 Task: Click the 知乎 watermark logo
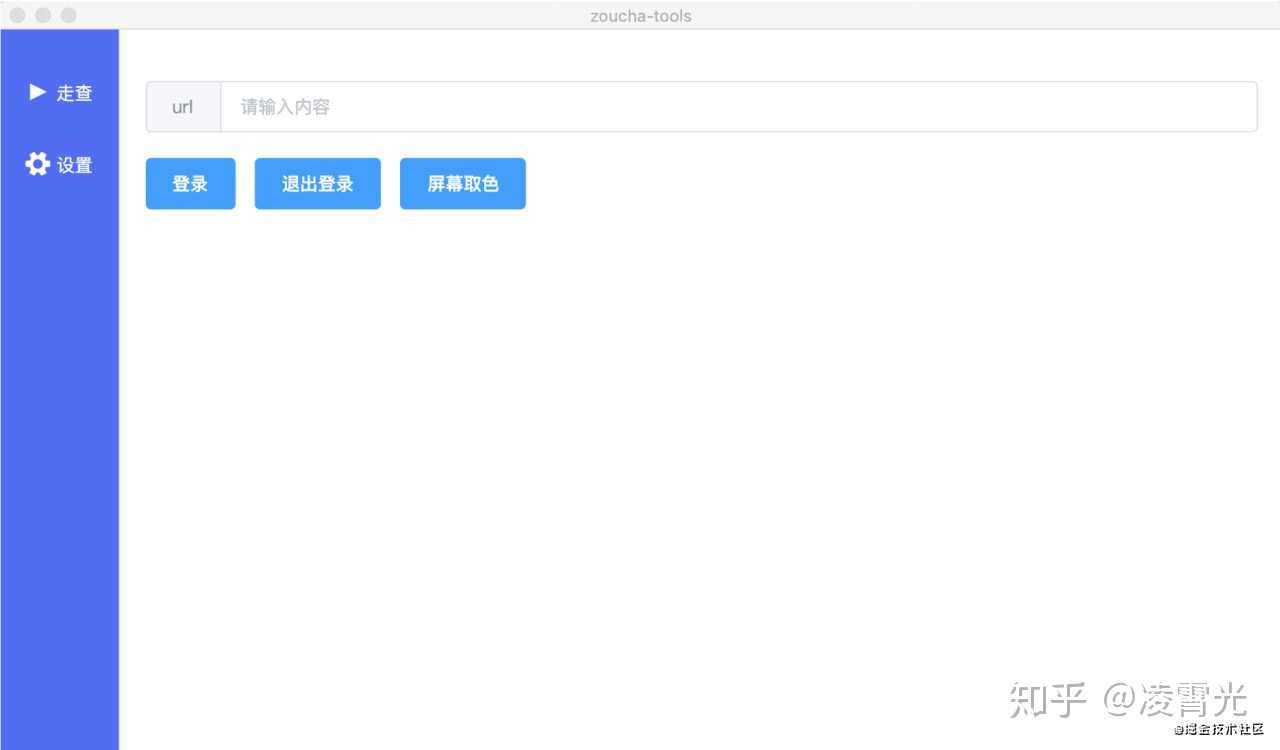[1048, 699]
